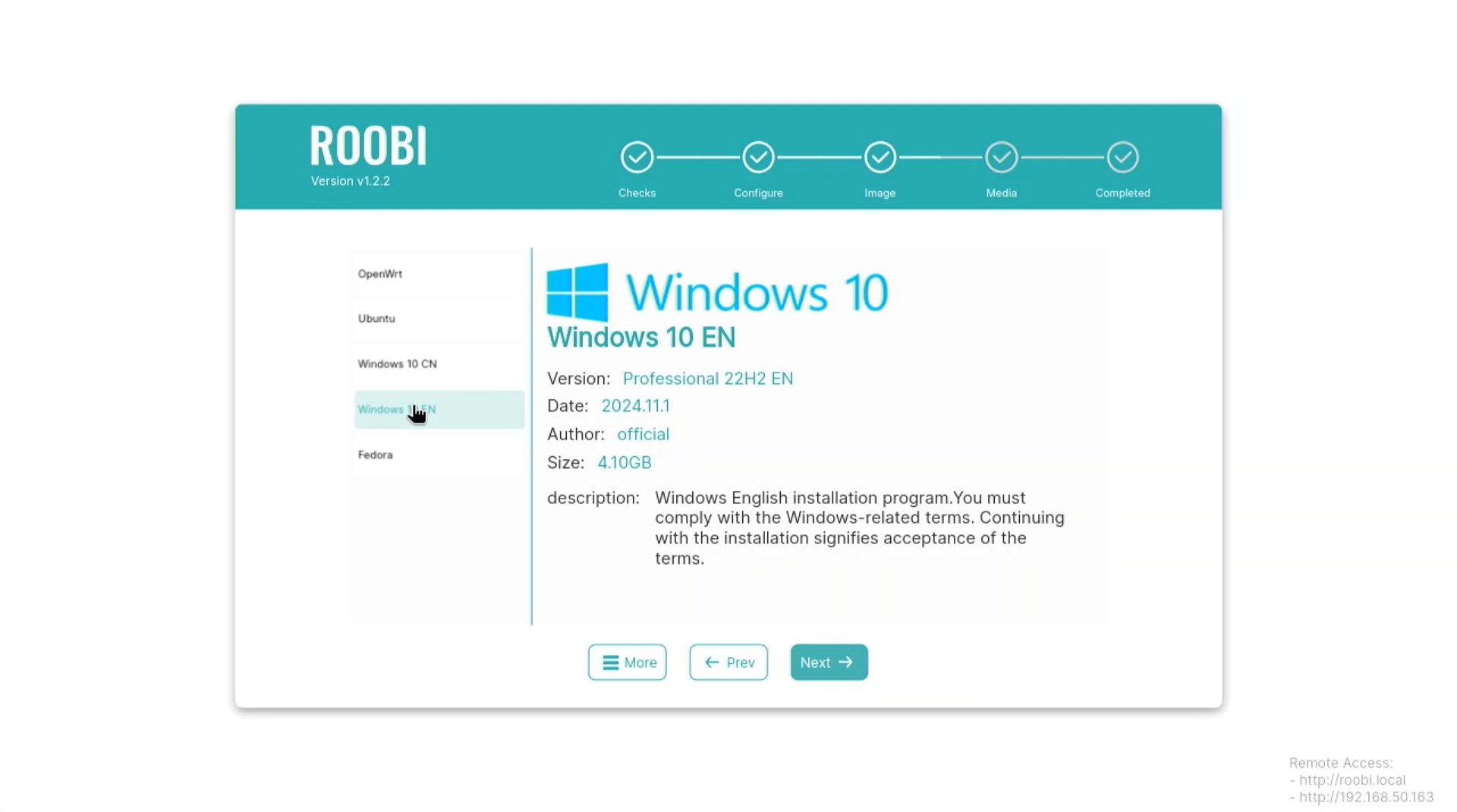Click the Professional 22H2 EN version value
The height and width of the screenshot is (812, 1457).
coord(708,379)
